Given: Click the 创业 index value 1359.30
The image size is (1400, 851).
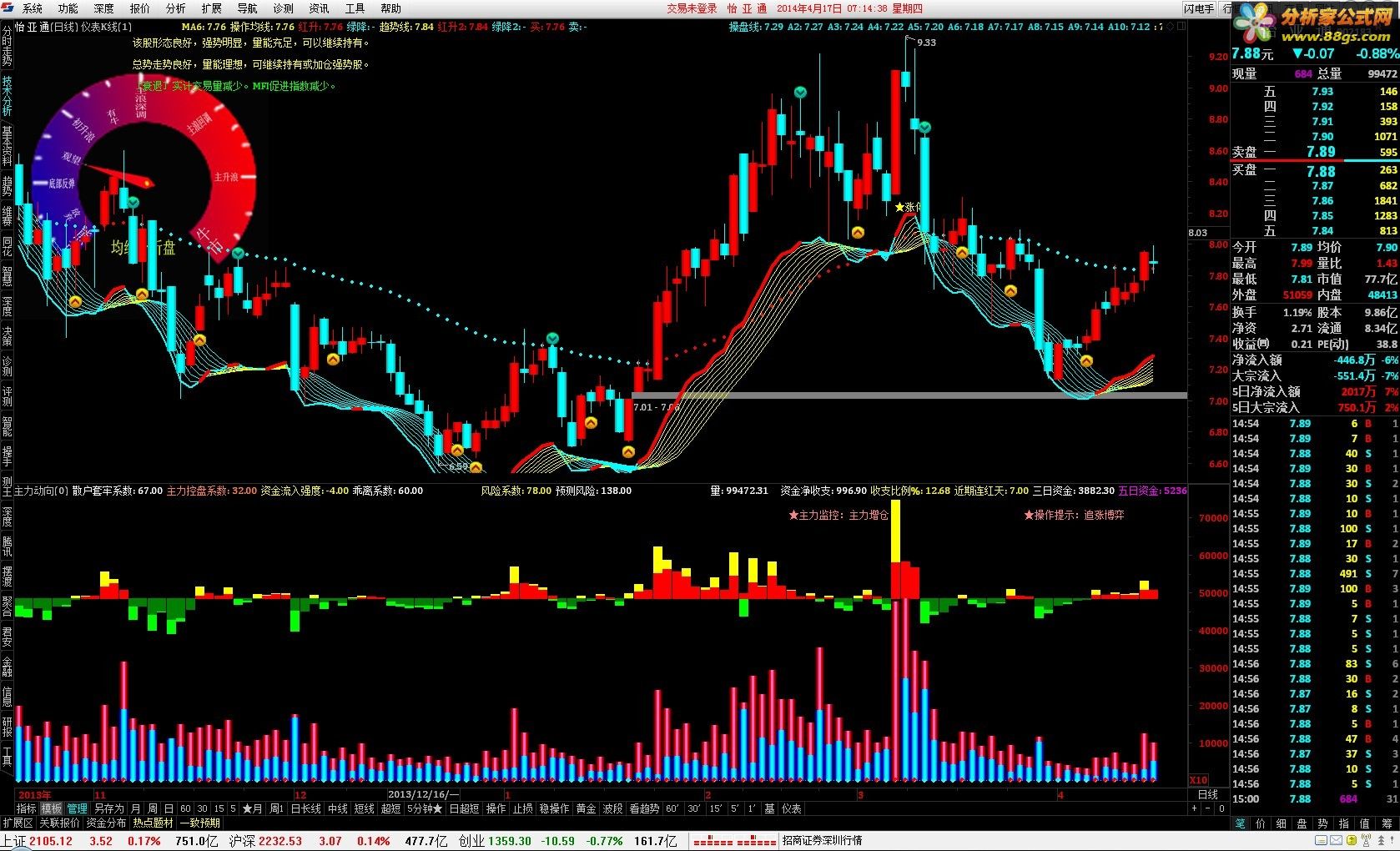Looking at the screenshot, I should click(510, 841).
